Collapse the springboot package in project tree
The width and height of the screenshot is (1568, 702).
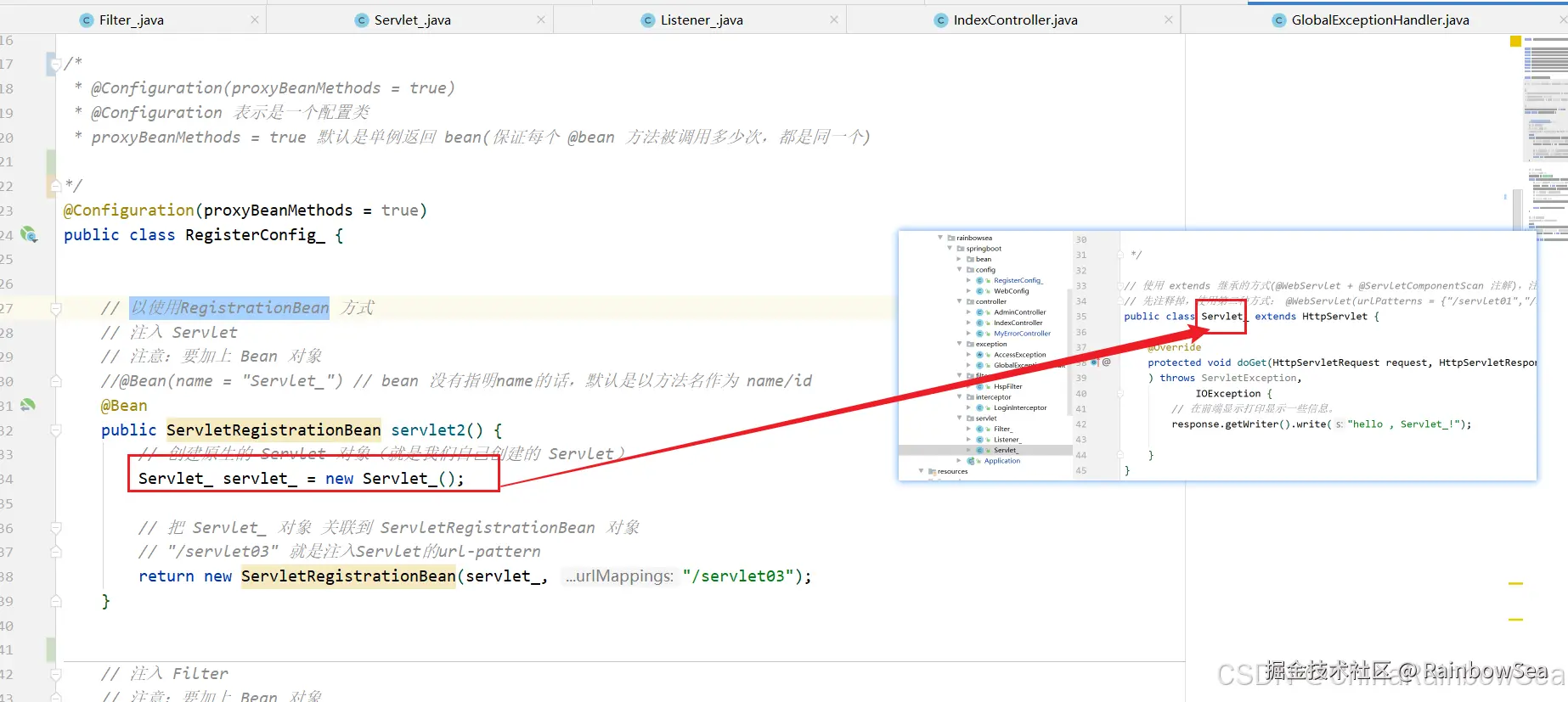pos(950,249)
